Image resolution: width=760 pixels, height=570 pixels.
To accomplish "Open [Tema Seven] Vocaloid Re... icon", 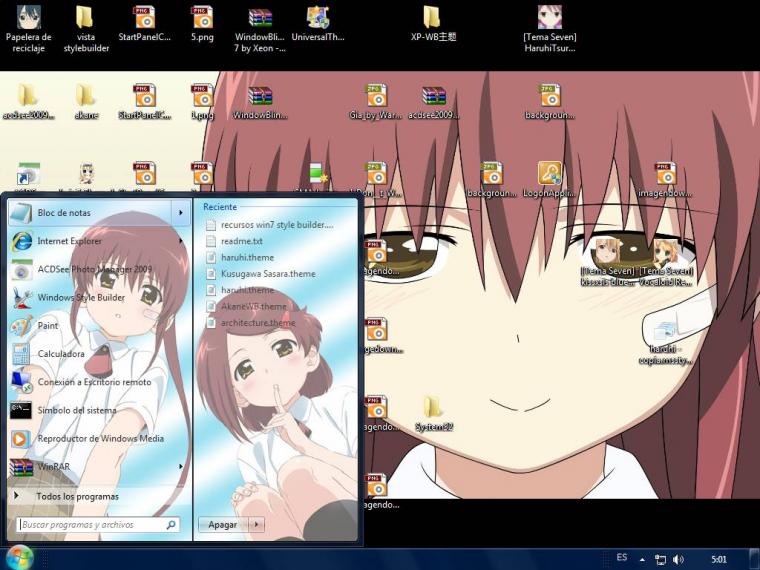I will [x=666, y=262].
